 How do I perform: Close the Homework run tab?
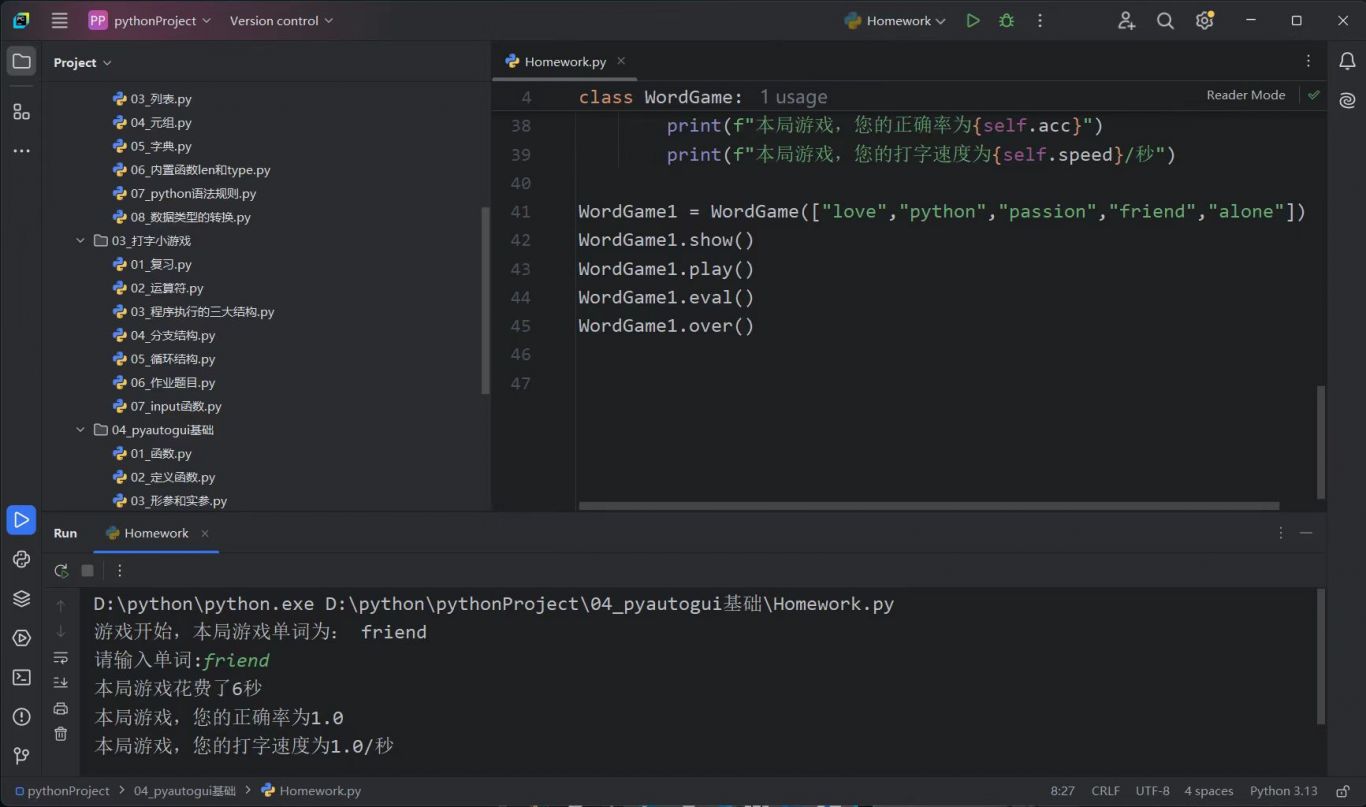(205, 533)
